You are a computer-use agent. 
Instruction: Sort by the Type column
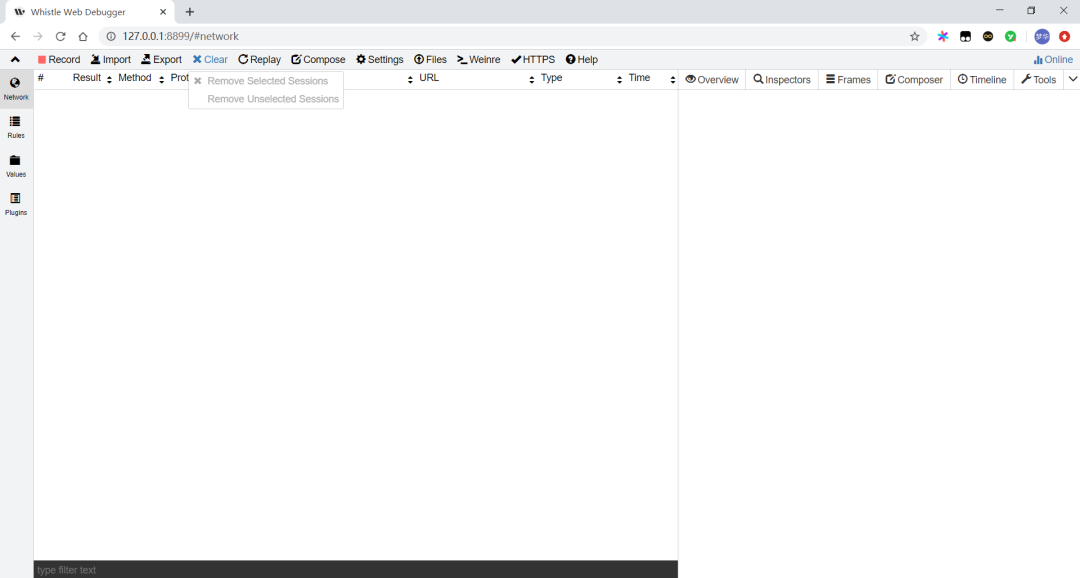(x=581, y=79)
